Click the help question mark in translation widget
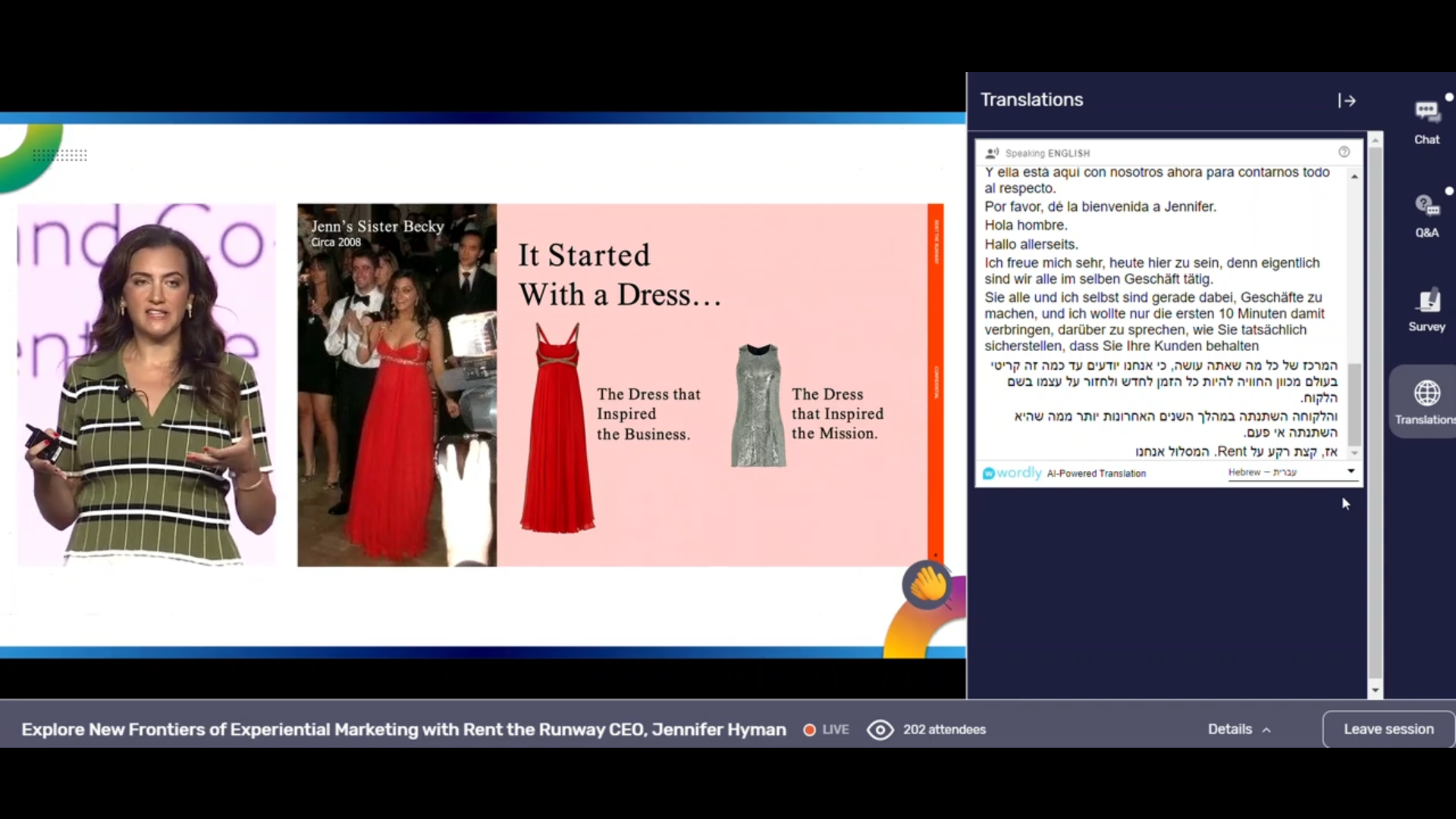The width and height of the screenshot is (1456, 819). [x=1344, y=152]
